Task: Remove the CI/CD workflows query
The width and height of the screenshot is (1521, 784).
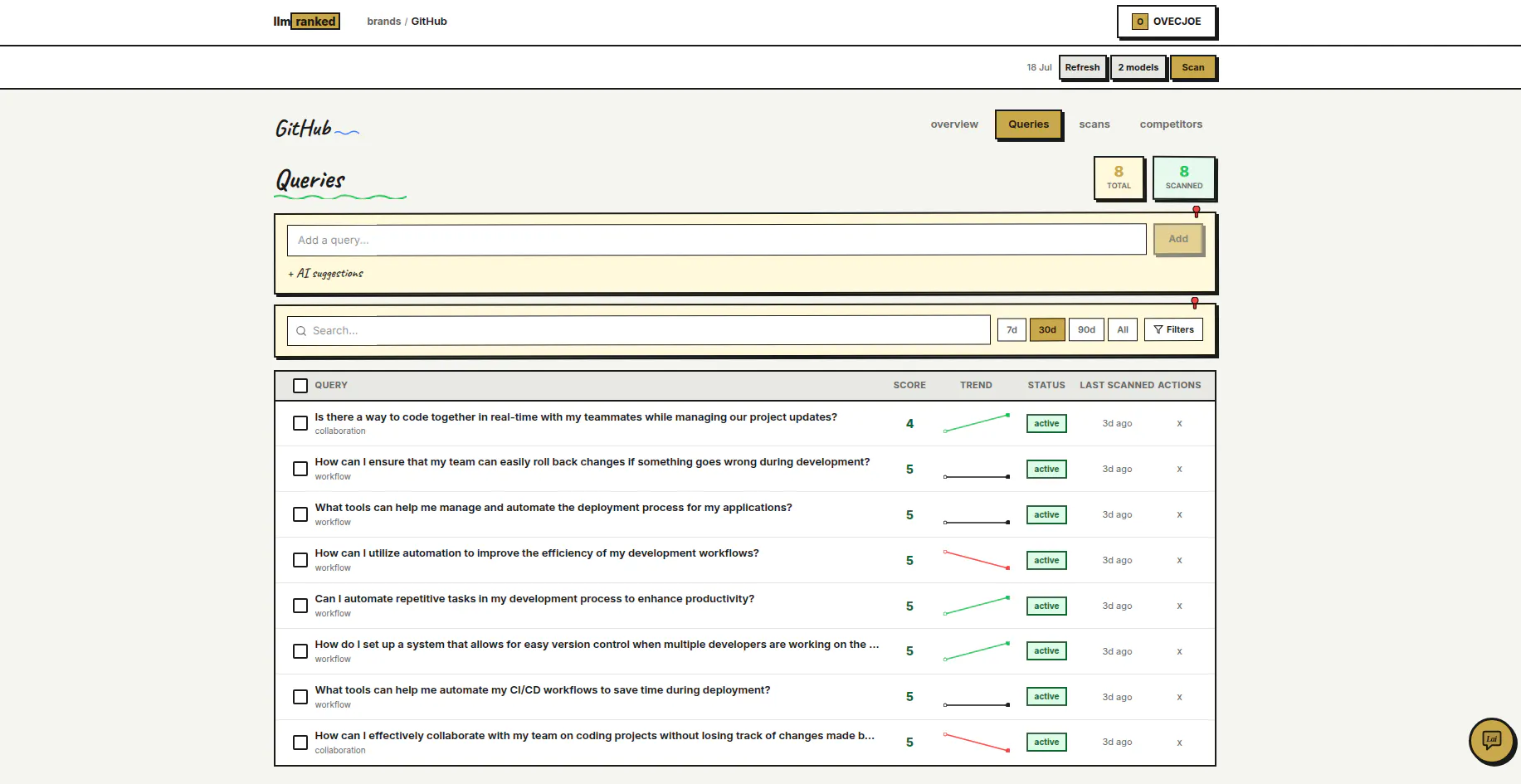Action: coord(1179,698)
